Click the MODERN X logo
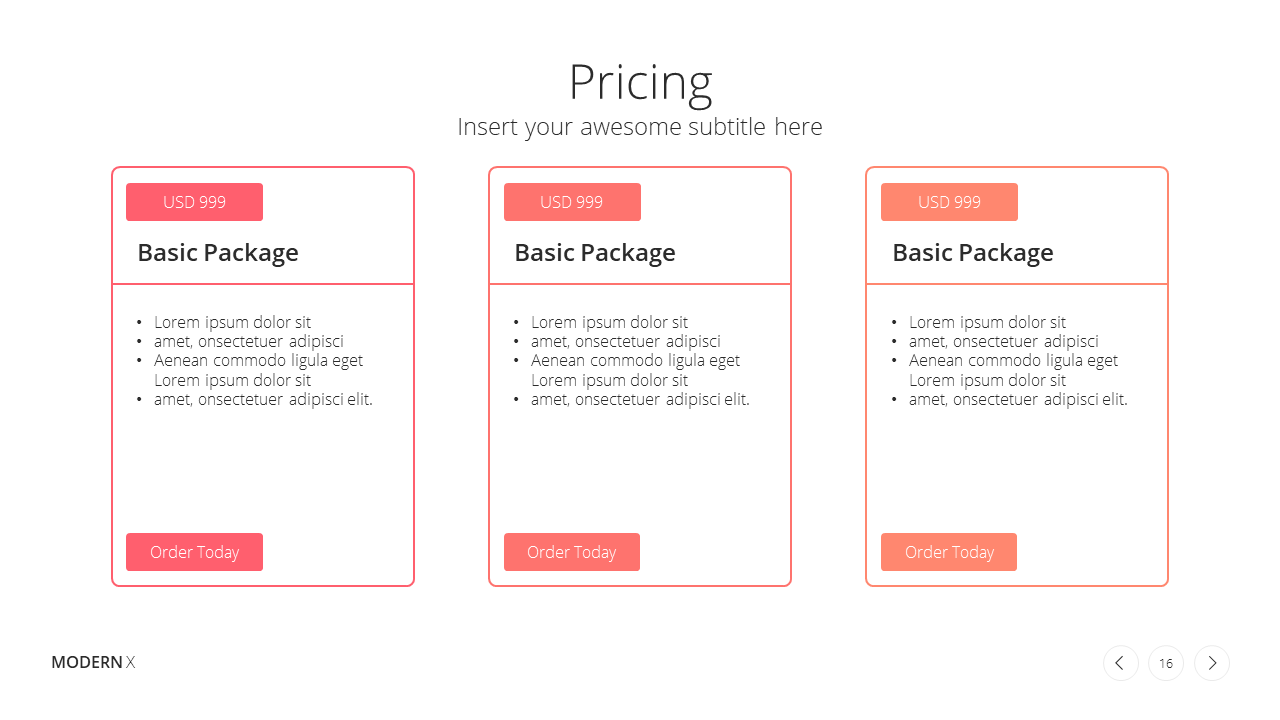This screenshot has width=1280, height=720. (x=93, y=662)
